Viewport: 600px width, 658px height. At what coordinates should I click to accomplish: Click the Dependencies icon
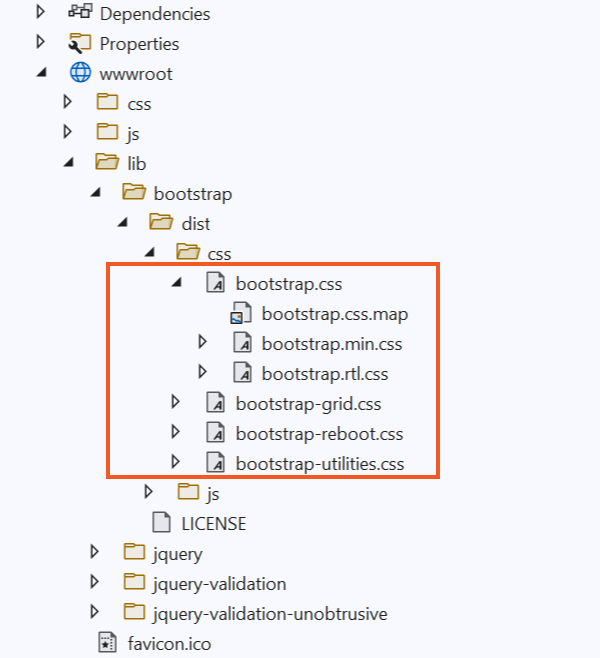[x=80, y=11]
